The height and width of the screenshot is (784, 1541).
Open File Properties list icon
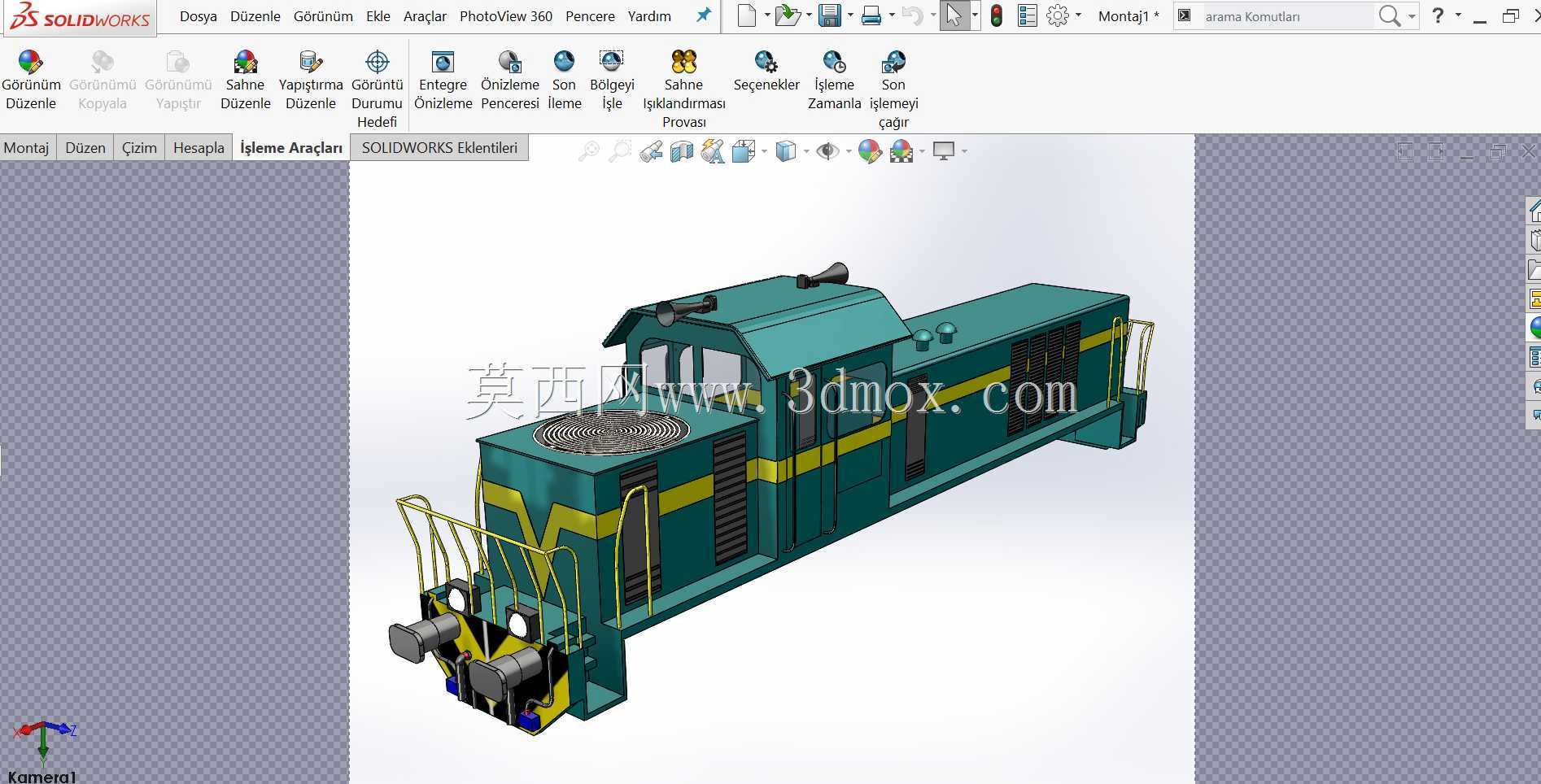1028,15
